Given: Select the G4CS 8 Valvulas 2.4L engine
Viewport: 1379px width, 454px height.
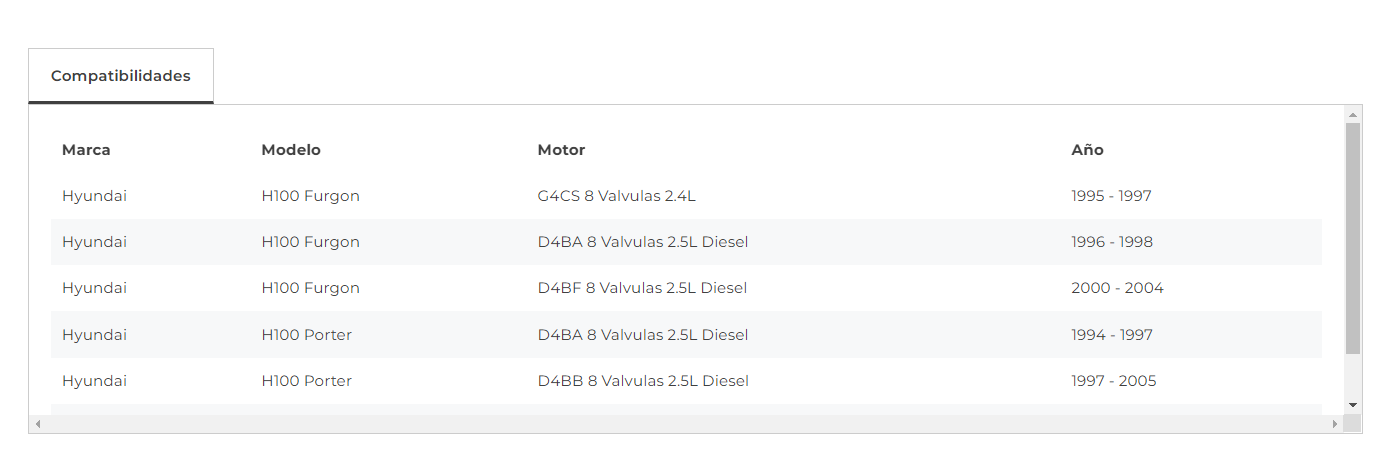Looking at the screenshot, I should pyautogui.click(x=616, y=196).
